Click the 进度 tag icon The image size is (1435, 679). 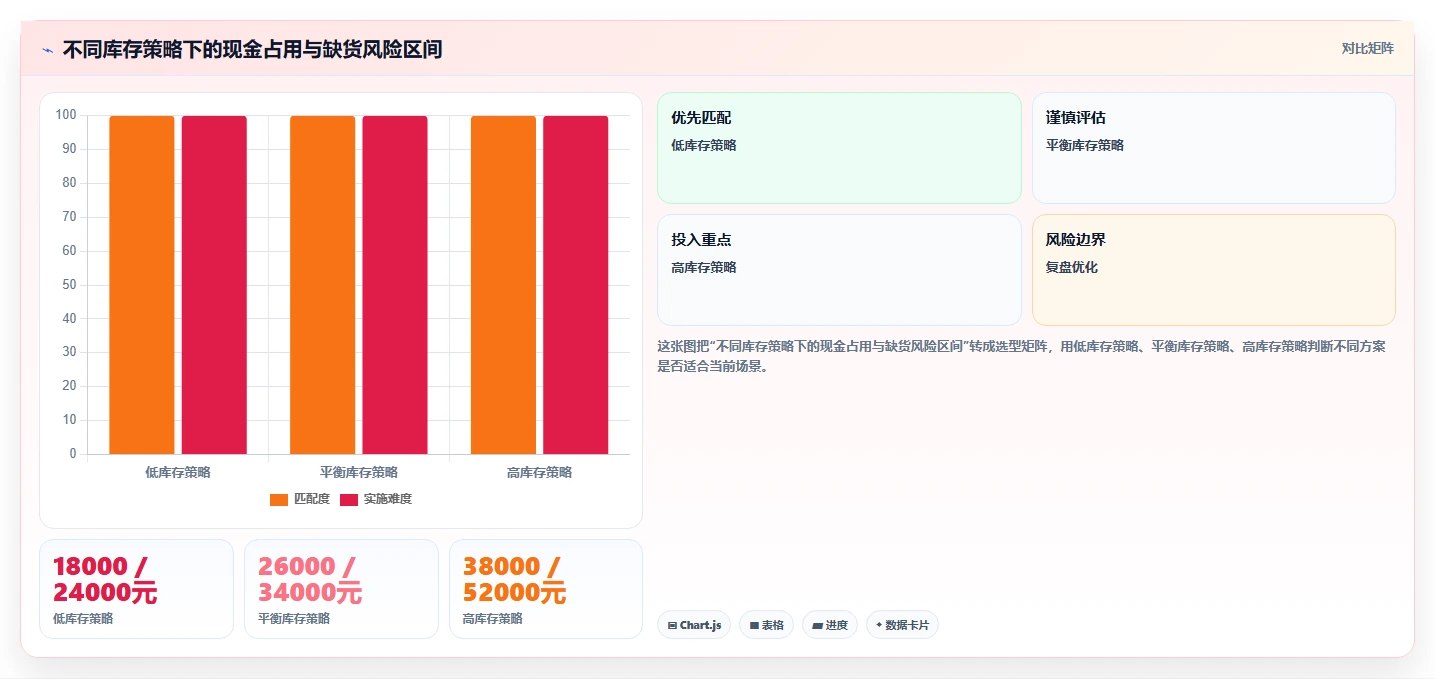(x=817, y=626)
